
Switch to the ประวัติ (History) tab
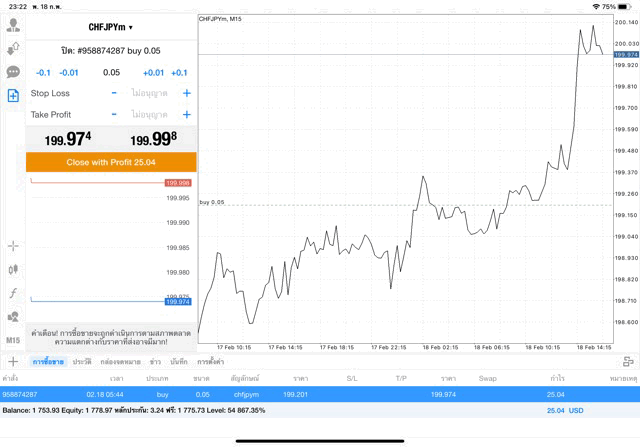pos(82,361)
